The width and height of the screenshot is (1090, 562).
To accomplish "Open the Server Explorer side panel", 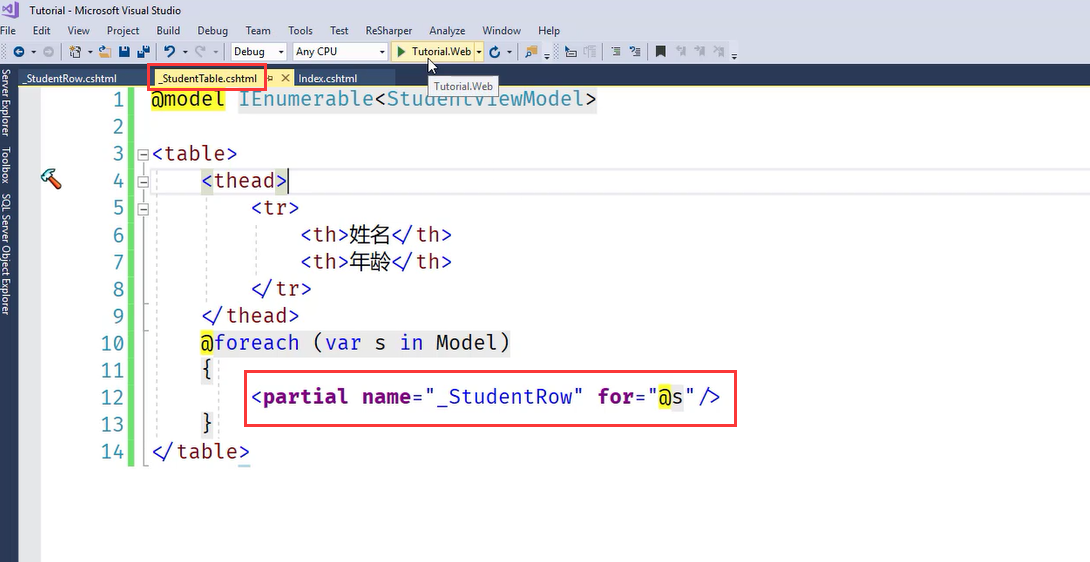I will click(x=6, y=102).
